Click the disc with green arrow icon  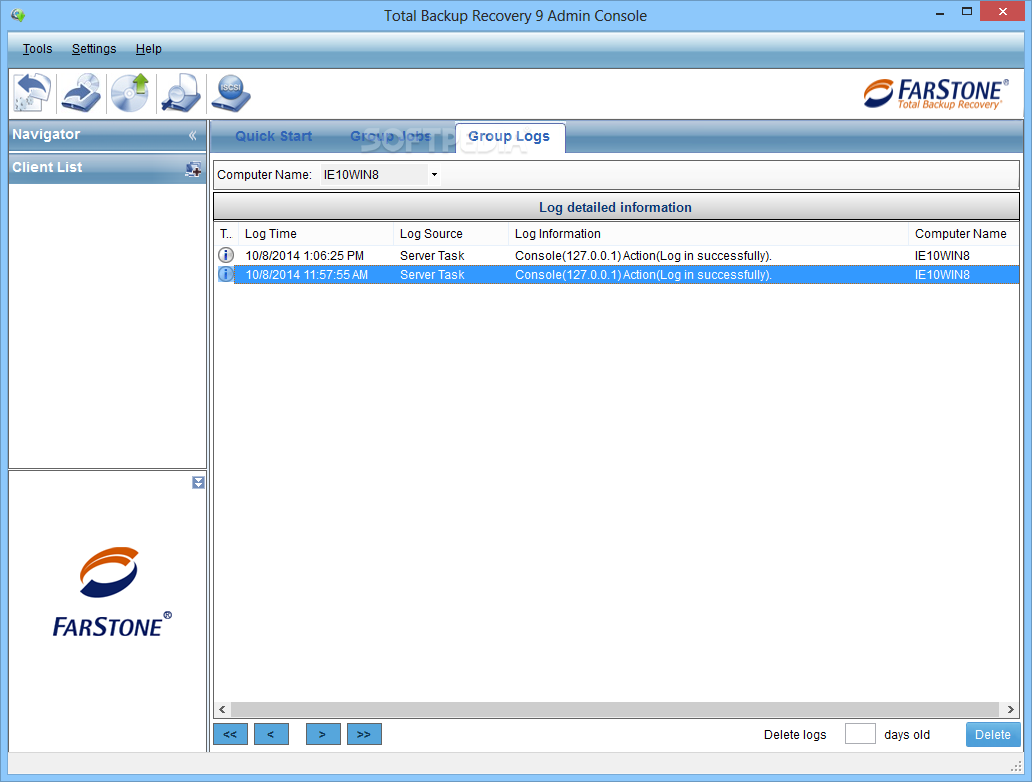tap(130, 93)
